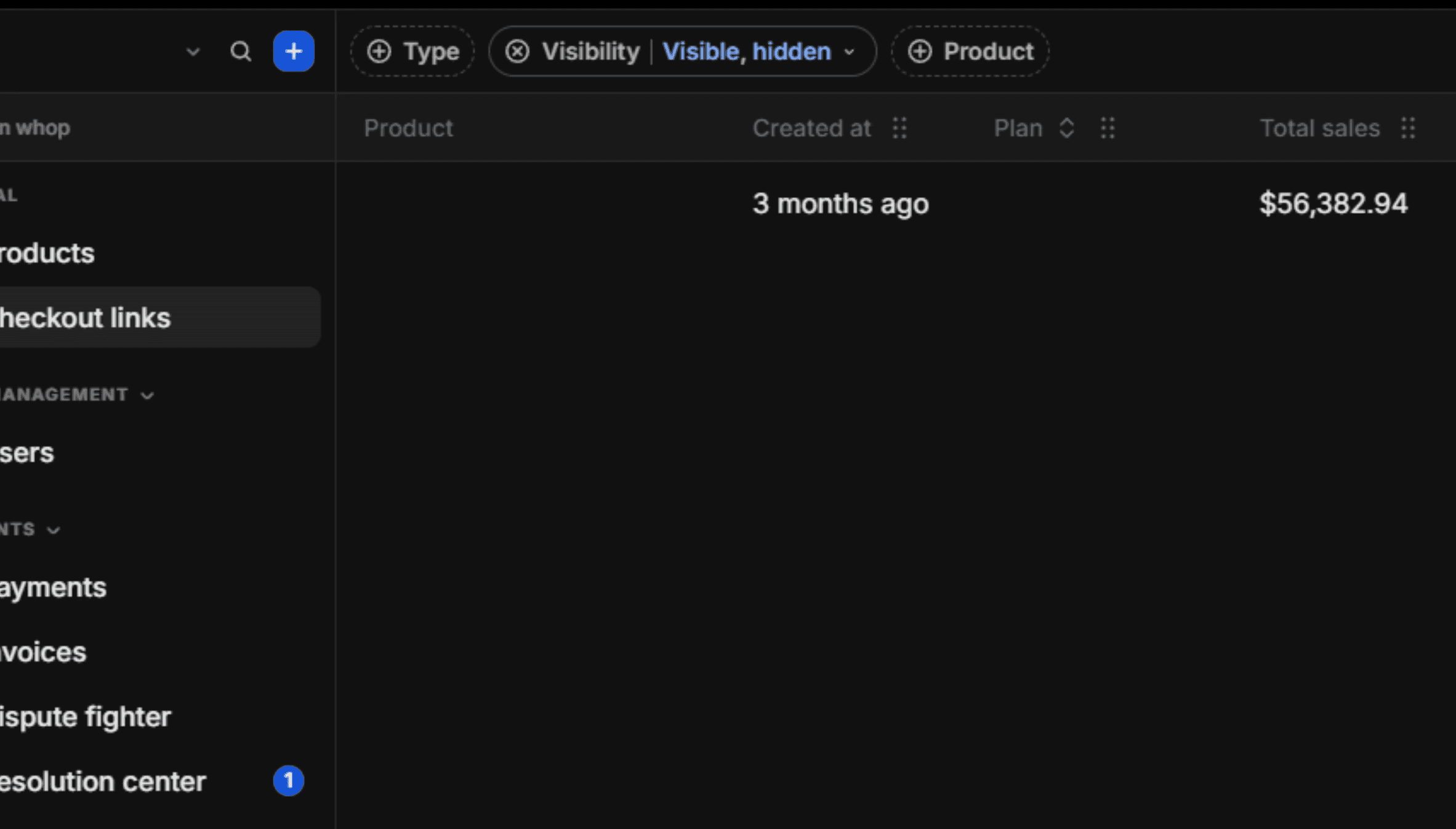Image resolution: width=1456 pixels, height=829 pixels.
Task: Open the Dispute fighter page
Action: click(x=85, y=717)
